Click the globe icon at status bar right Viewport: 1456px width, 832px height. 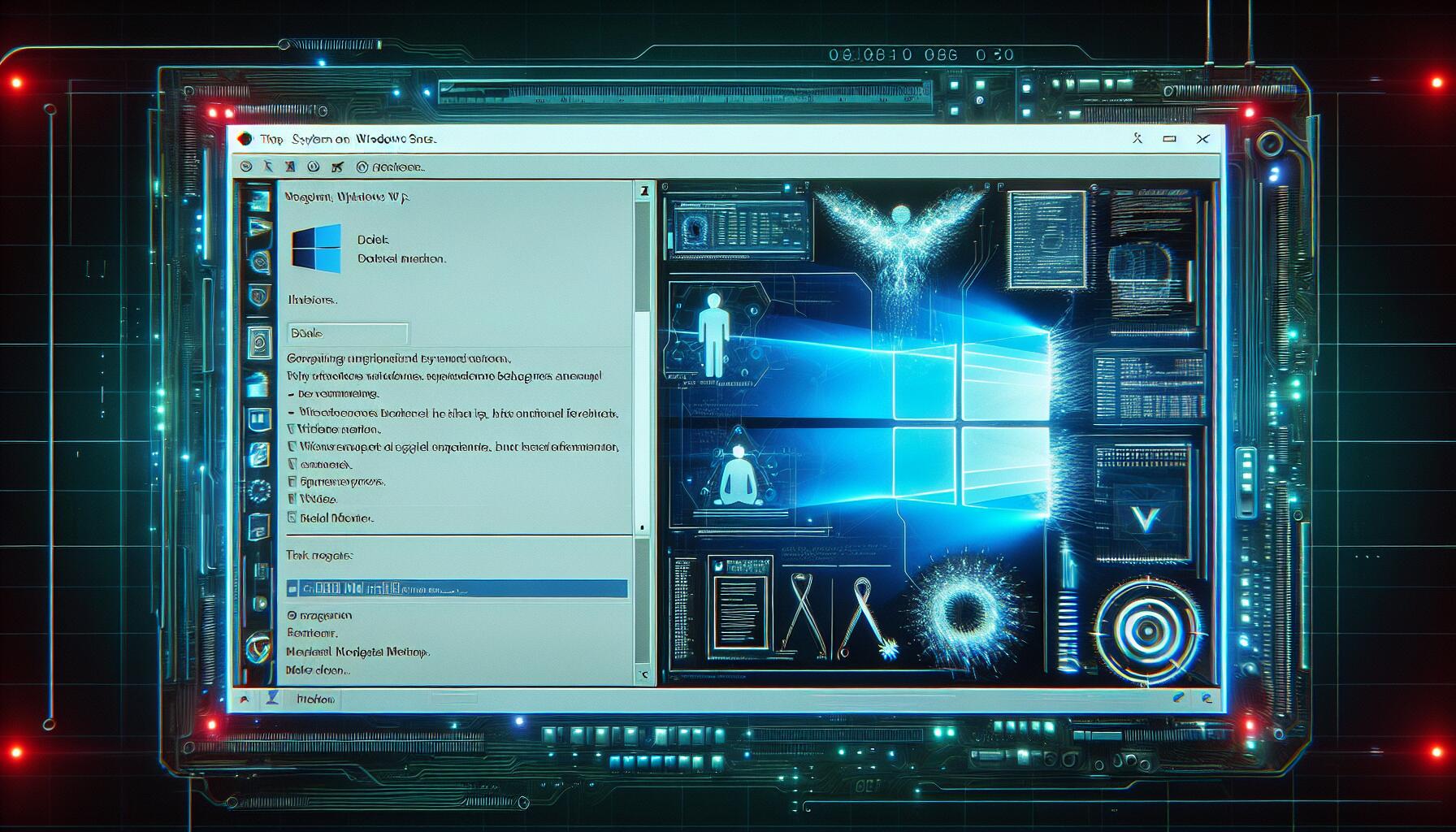click(1207, 698)
